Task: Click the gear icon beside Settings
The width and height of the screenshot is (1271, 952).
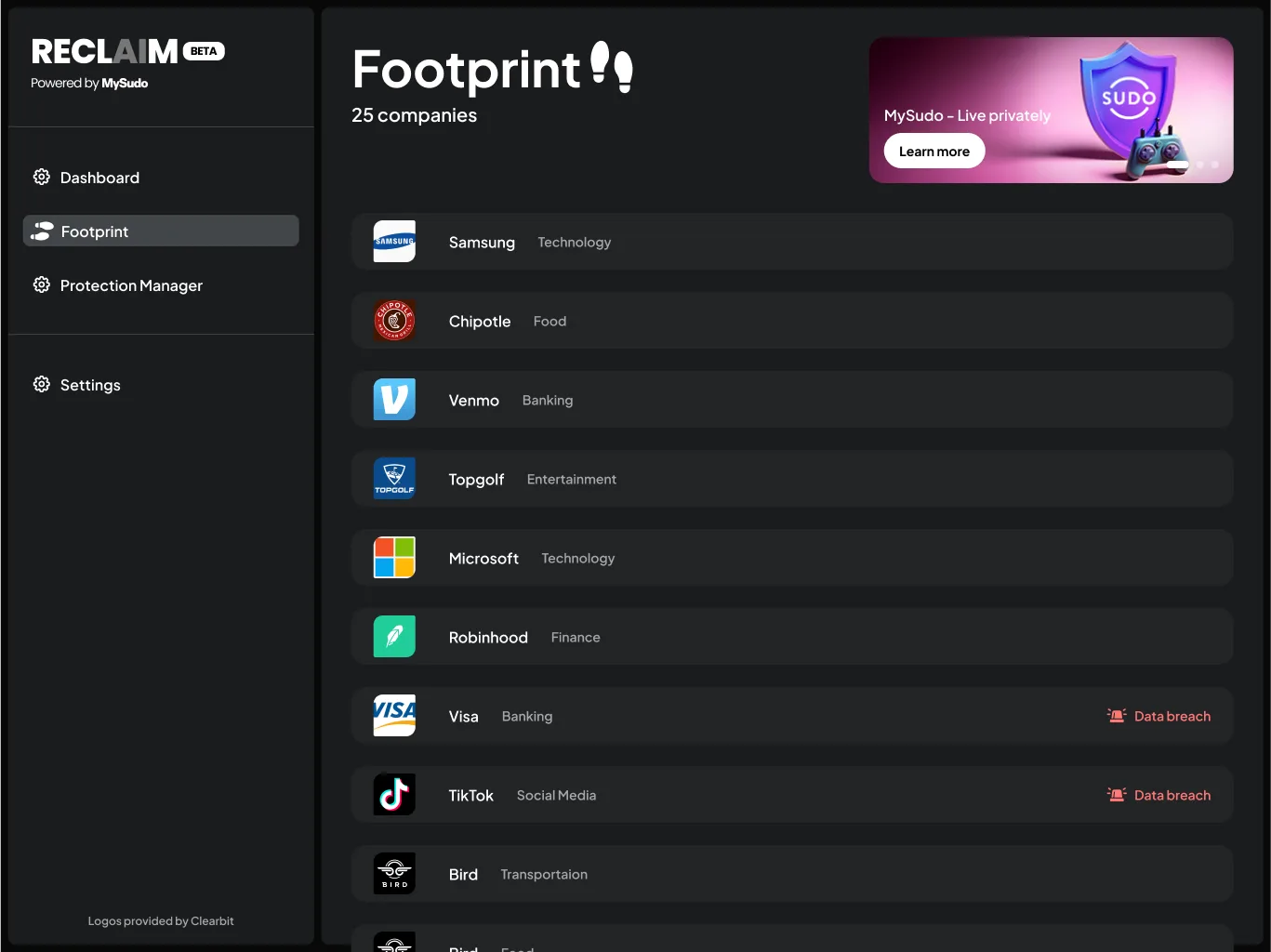Action: [42, 384]
